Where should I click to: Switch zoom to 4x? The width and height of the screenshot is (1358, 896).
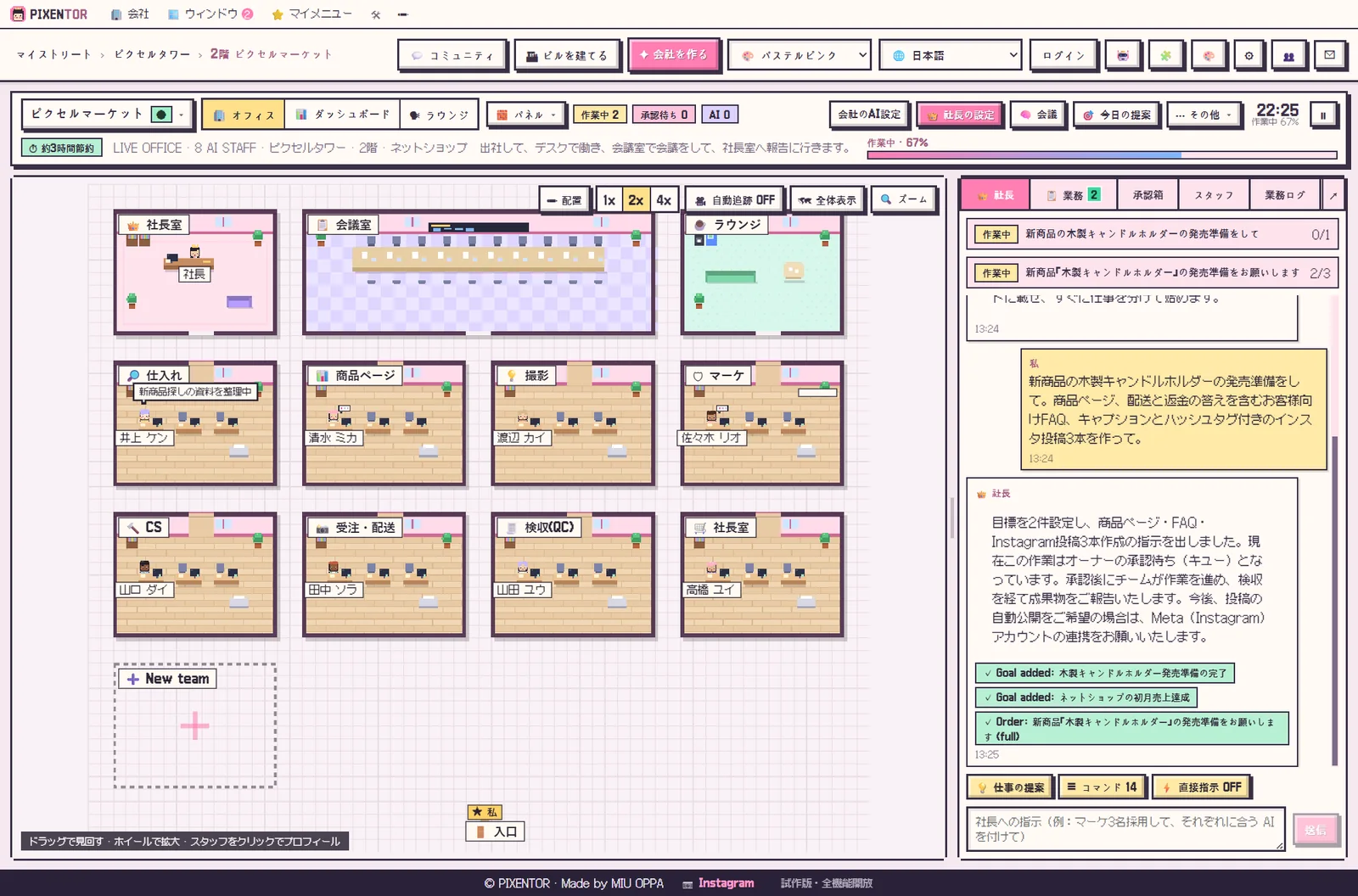pyautogui.click(x=664, y=200)
